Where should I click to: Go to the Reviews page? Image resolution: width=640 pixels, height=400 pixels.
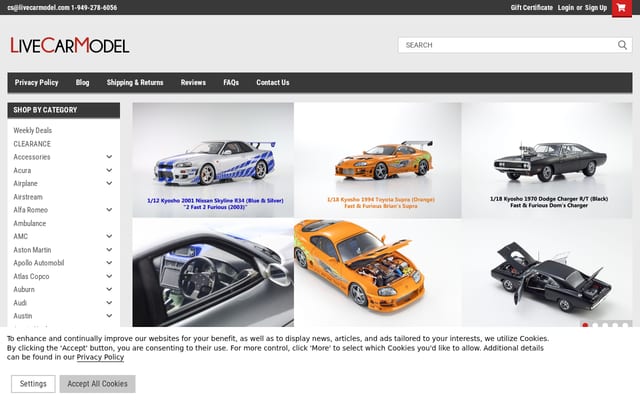193,82
